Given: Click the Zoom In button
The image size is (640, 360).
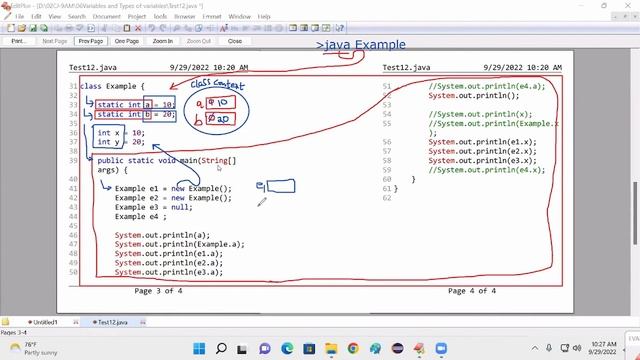Looking at the screenshot, I should point(163,41).
